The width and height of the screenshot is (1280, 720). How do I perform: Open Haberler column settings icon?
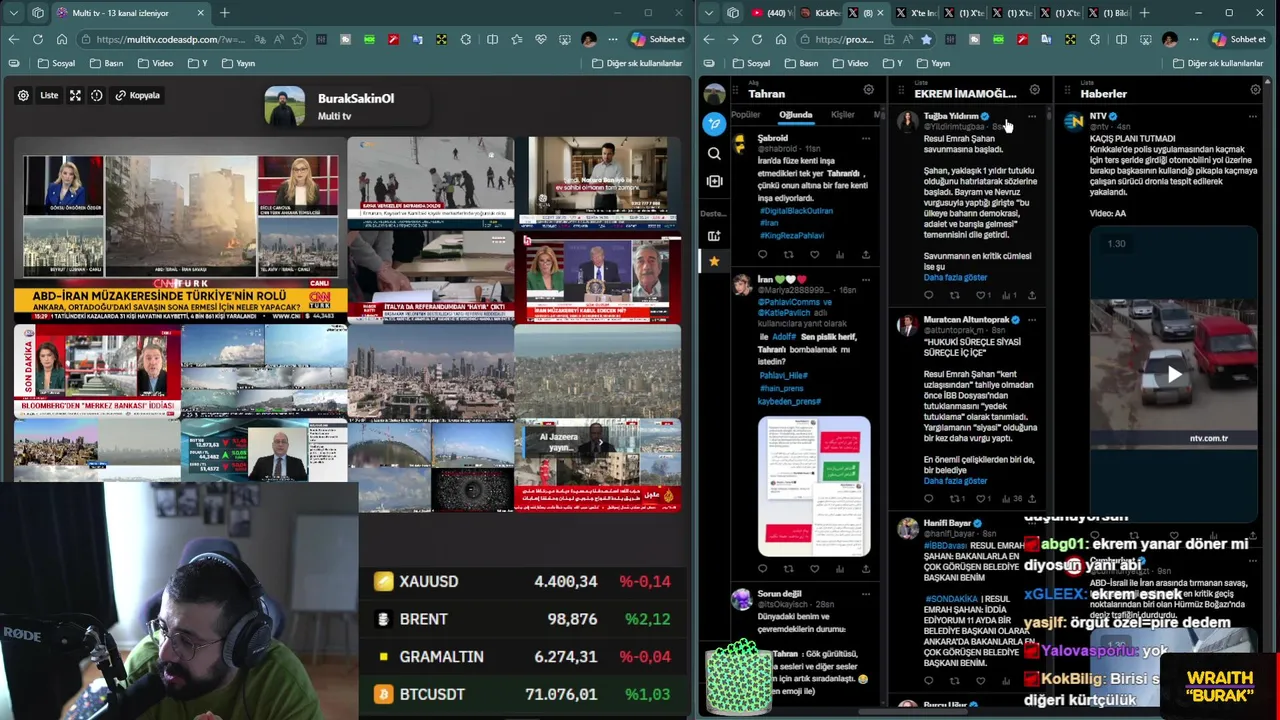click(x=1255, y=90)
